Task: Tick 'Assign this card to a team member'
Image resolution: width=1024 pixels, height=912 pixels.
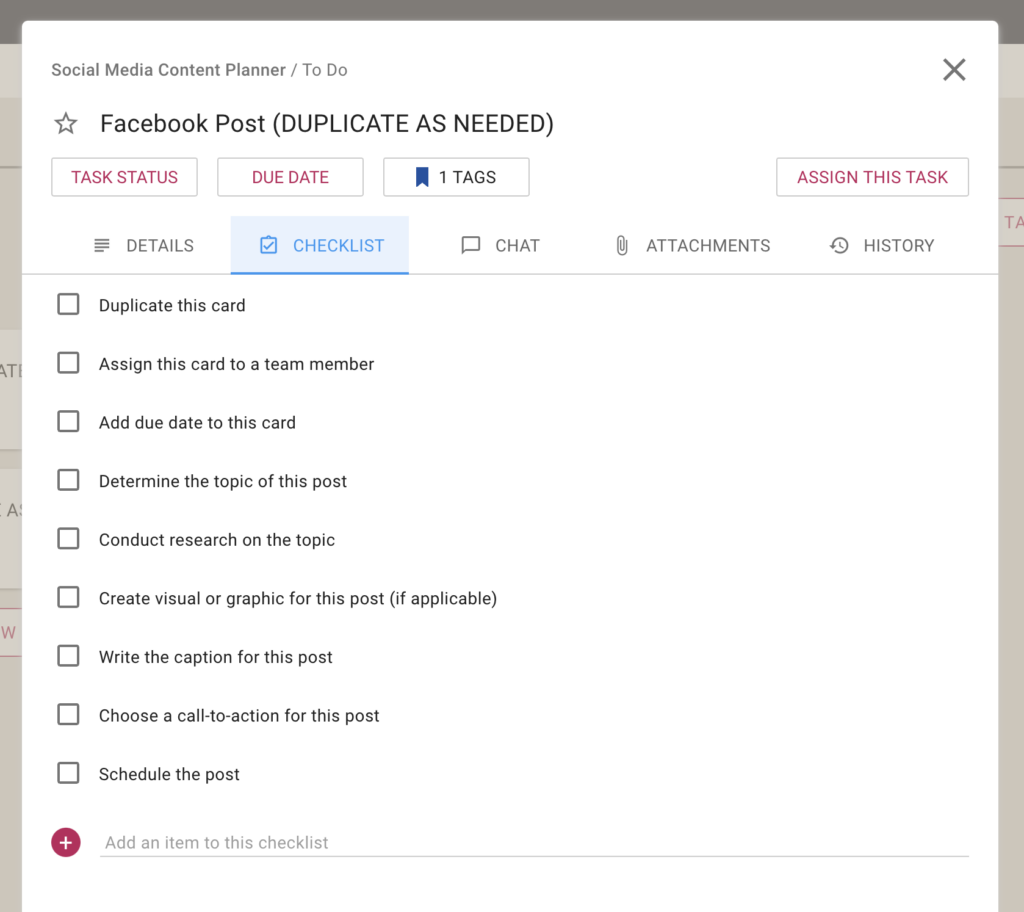Action: pos(69,363)
